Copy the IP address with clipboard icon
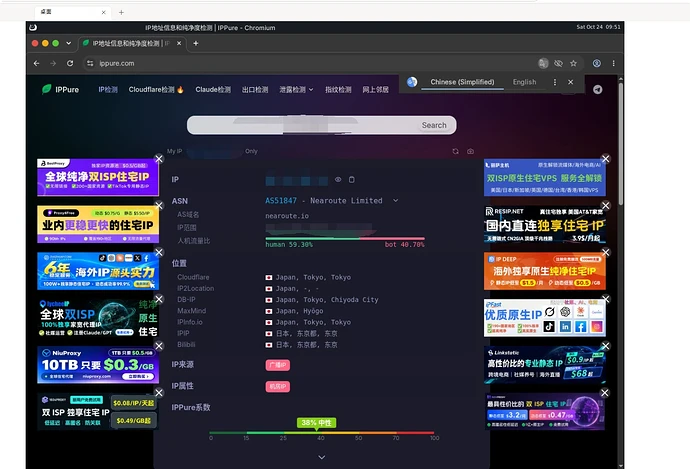Viewport: 690px width, 469px height. point(352,180)
